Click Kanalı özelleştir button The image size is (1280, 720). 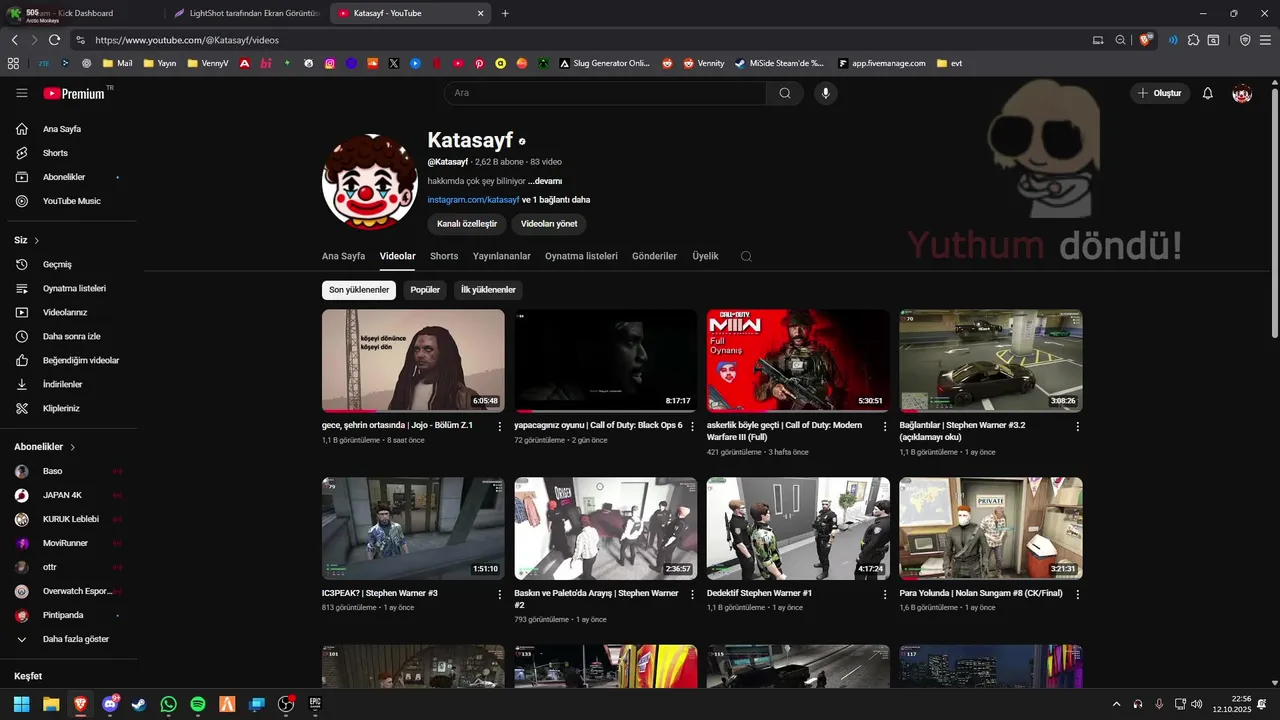coord(467,224)
